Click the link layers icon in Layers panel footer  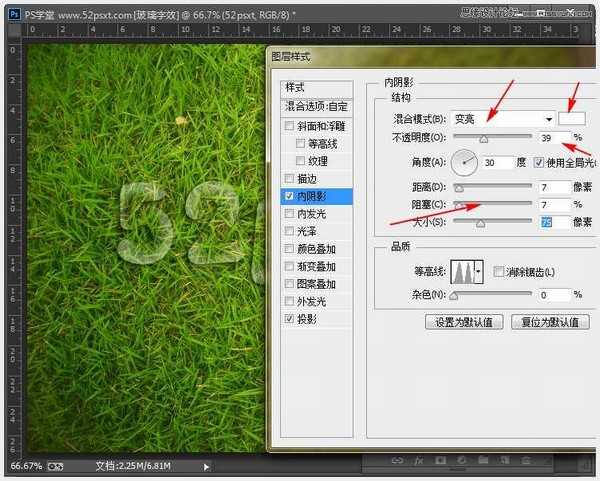(397, 460)
